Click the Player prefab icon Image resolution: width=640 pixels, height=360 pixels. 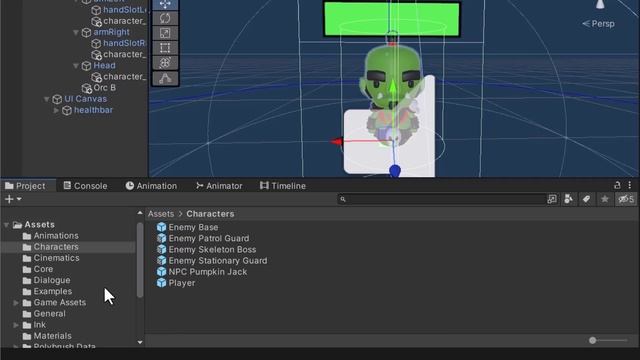click(161, 282)
